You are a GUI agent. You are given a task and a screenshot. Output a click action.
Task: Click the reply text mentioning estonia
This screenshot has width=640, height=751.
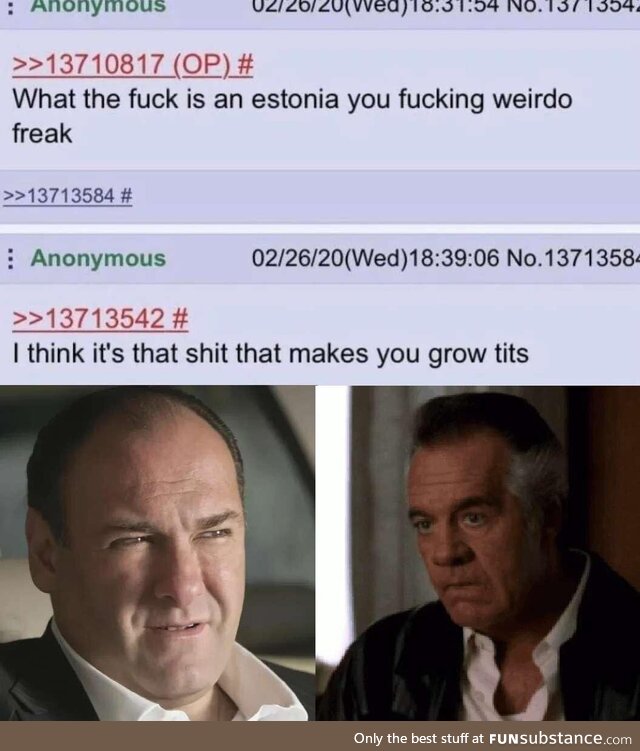pyautogui.click(x=292, y=116)
